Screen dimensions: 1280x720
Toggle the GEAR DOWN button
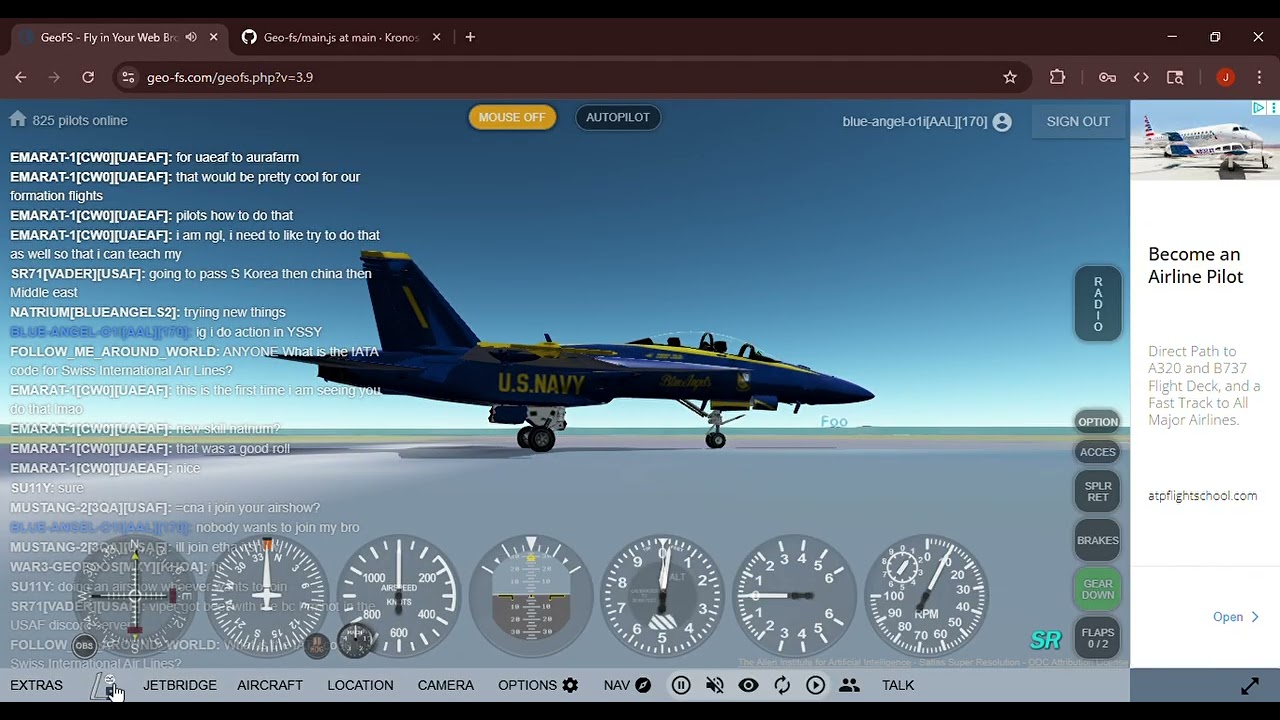1098,589
